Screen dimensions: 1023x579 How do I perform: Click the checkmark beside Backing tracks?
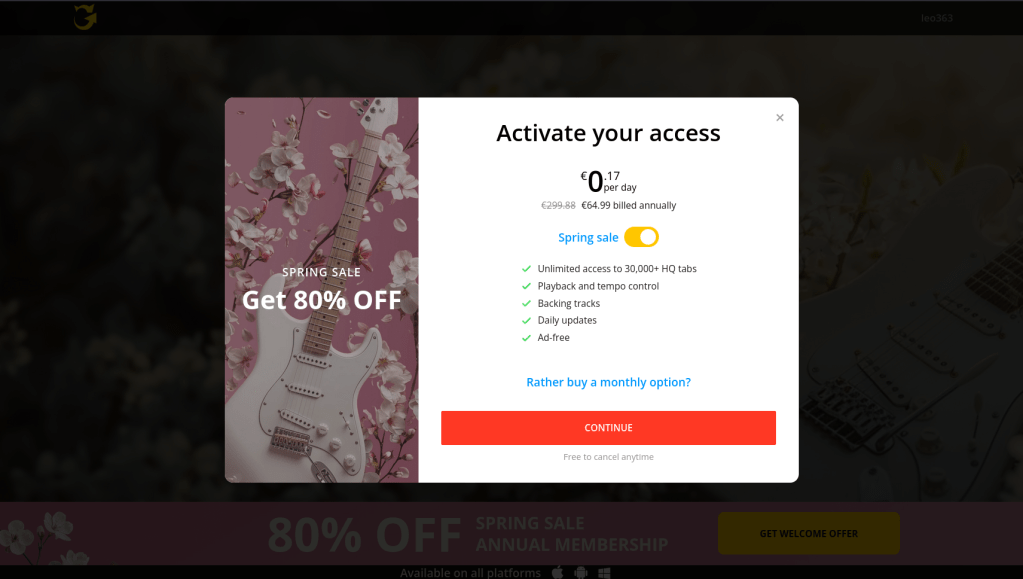pyautogui.click(x=527, y=303)
